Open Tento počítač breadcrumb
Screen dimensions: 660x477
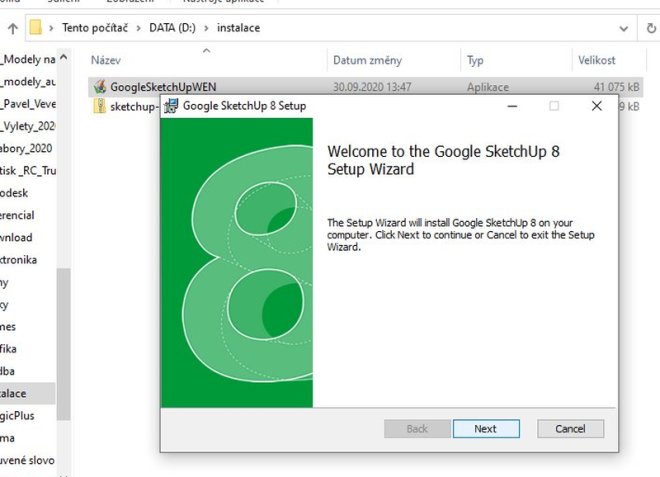tap(95, 28)
